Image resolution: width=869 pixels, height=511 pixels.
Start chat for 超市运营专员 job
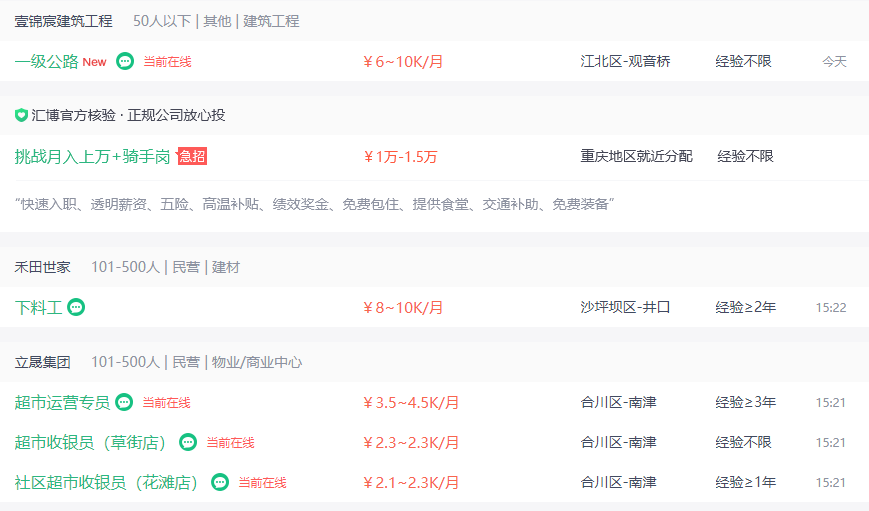pyautogui.click(x=124, y=402)
